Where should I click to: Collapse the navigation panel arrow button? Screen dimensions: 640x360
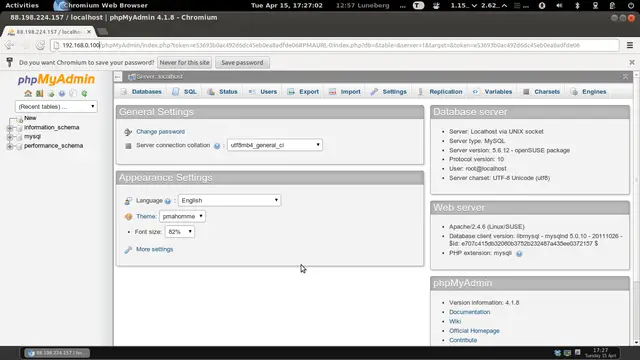(118, 77)
